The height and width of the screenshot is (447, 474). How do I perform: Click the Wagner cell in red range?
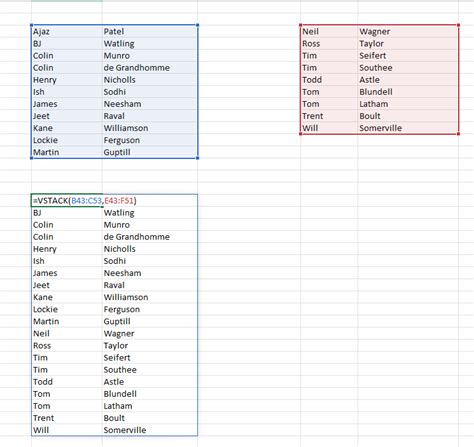(x=408, y=32)
